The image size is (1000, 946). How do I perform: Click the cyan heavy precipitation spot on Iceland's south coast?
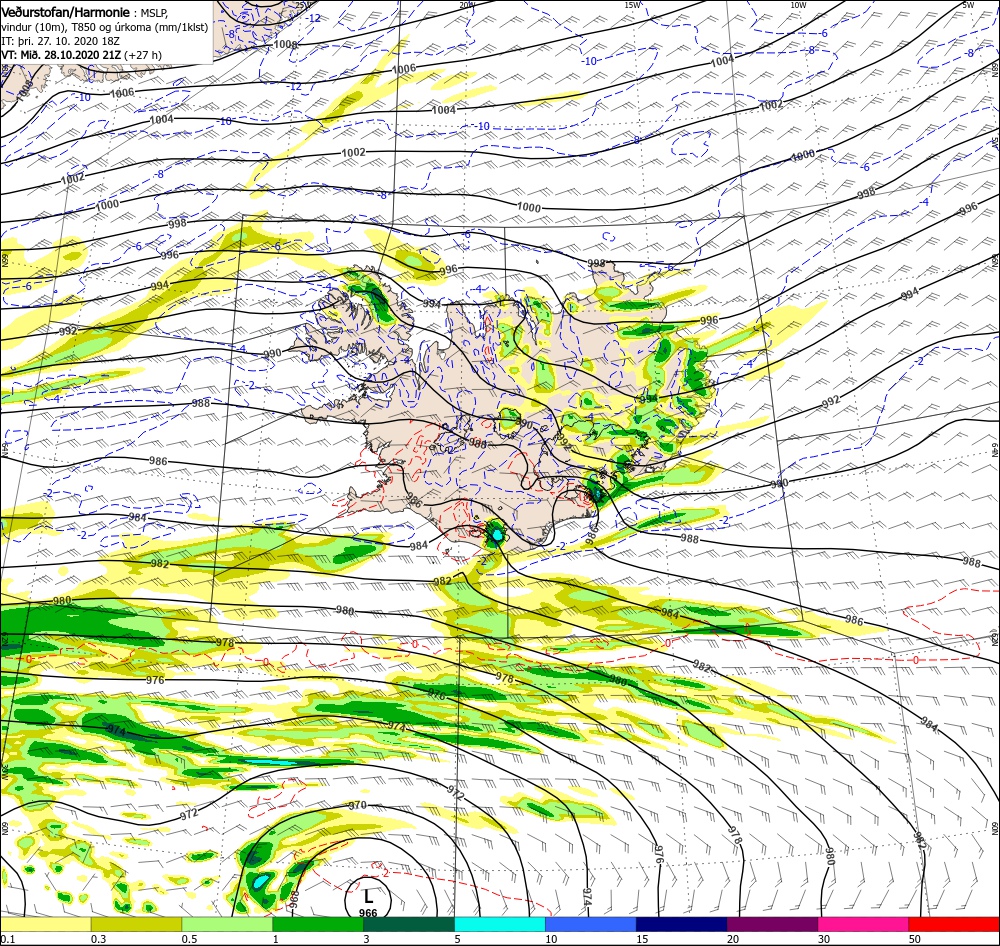click(x=496, y=535)
